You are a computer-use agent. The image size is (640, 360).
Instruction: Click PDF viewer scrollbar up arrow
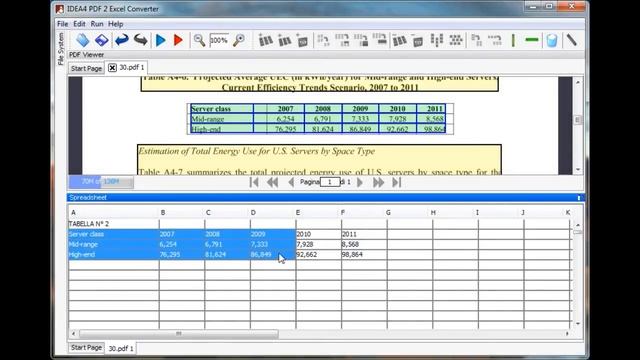point(578,82)
